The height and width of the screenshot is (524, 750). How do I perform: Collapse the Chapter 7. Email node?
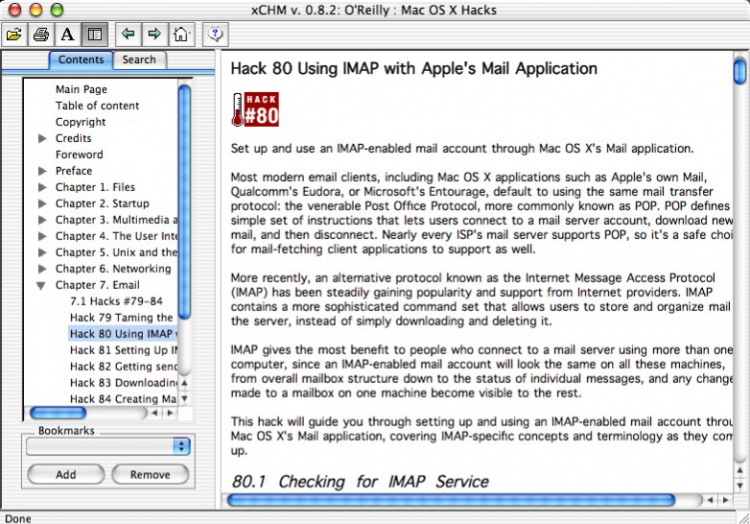(x=41, y=285)
